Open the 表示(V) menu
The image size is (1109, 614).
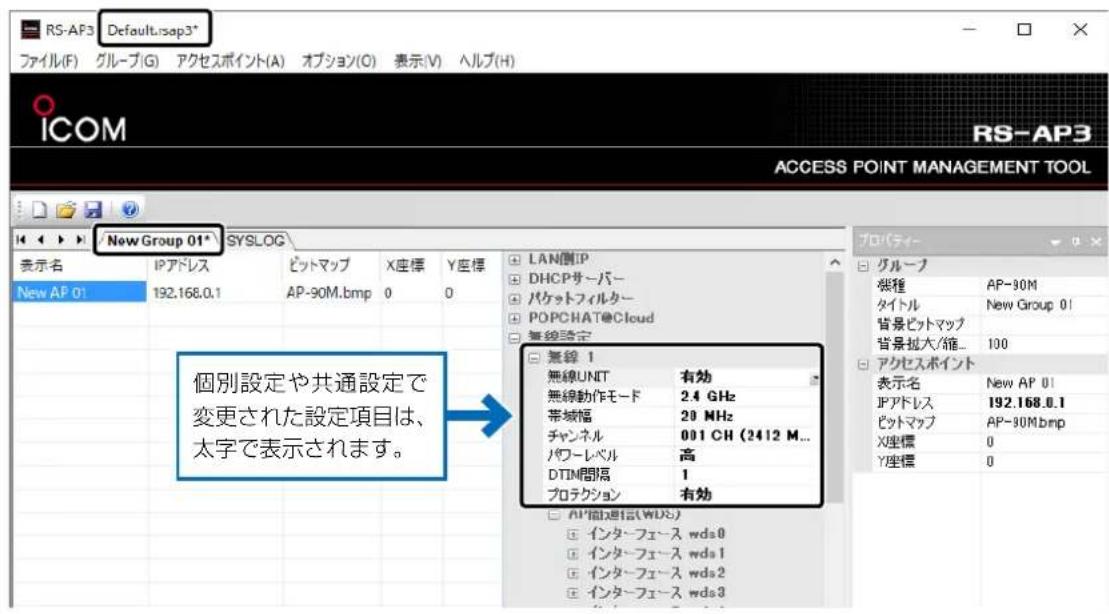click(417, 61)
